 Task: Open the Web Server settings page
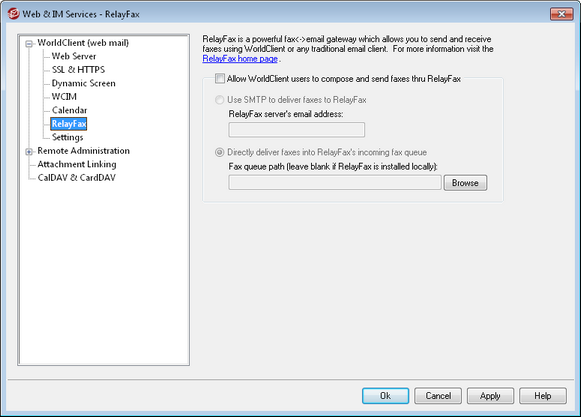tap(74, 56)
